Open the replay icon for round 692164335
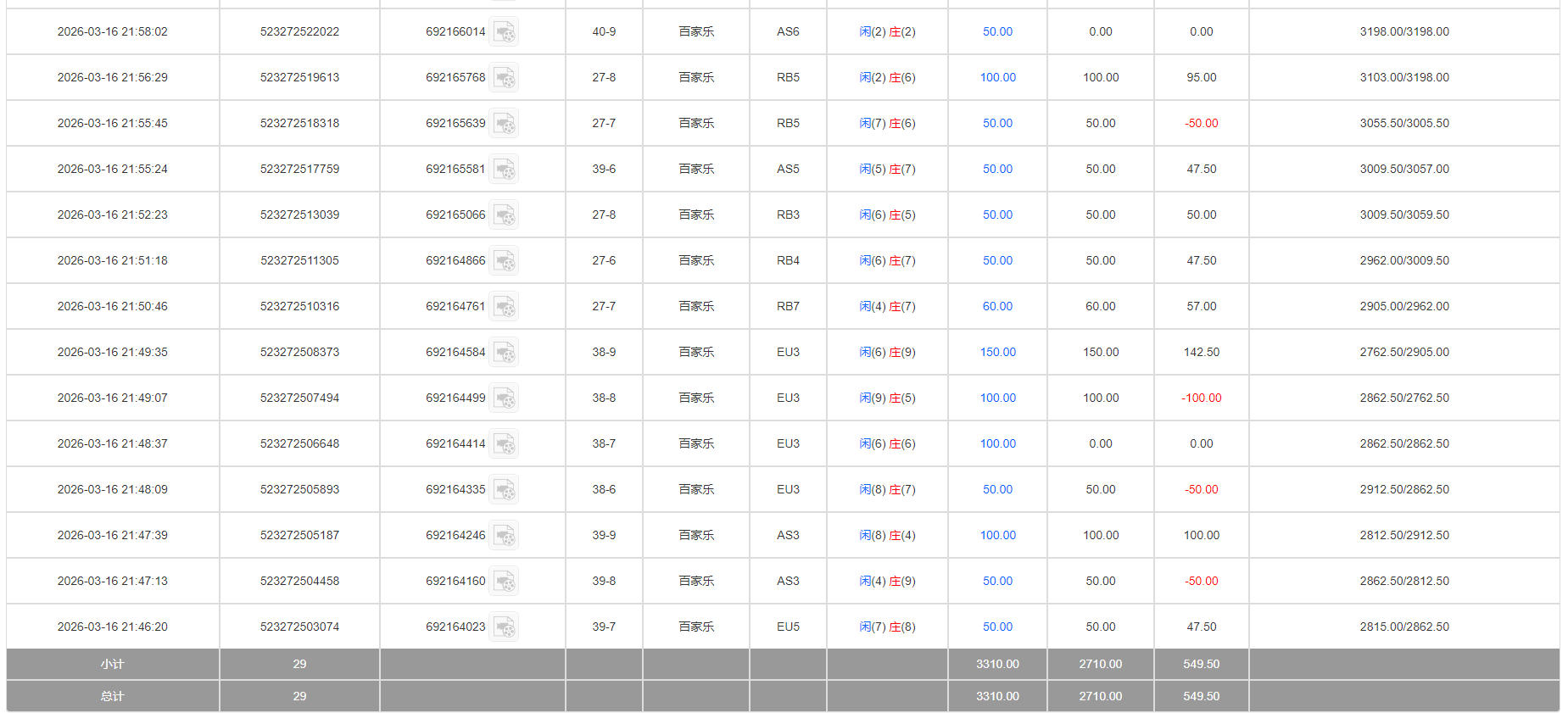The width and height of the screenshot is (1568, 713). [504, 490]
